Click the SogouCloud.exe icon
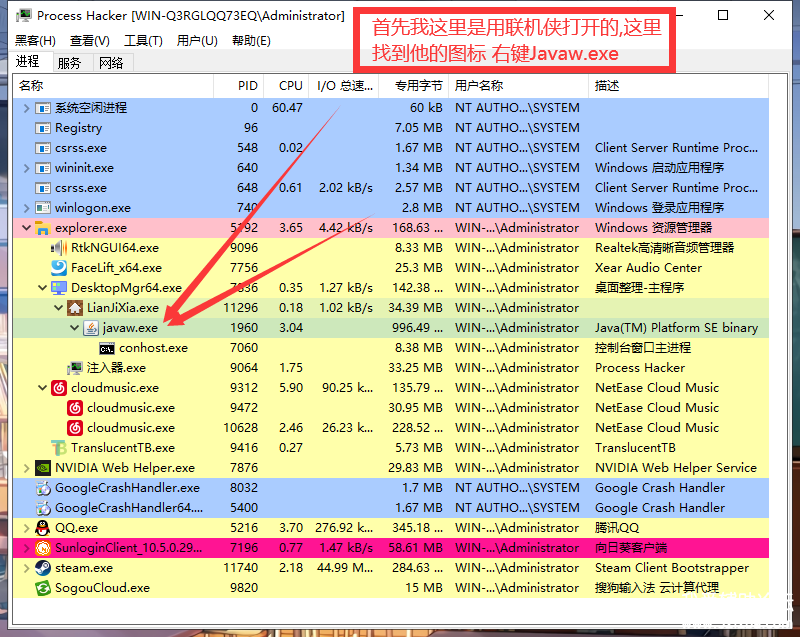This screenshot has height=637, width=800. (43, 588)
